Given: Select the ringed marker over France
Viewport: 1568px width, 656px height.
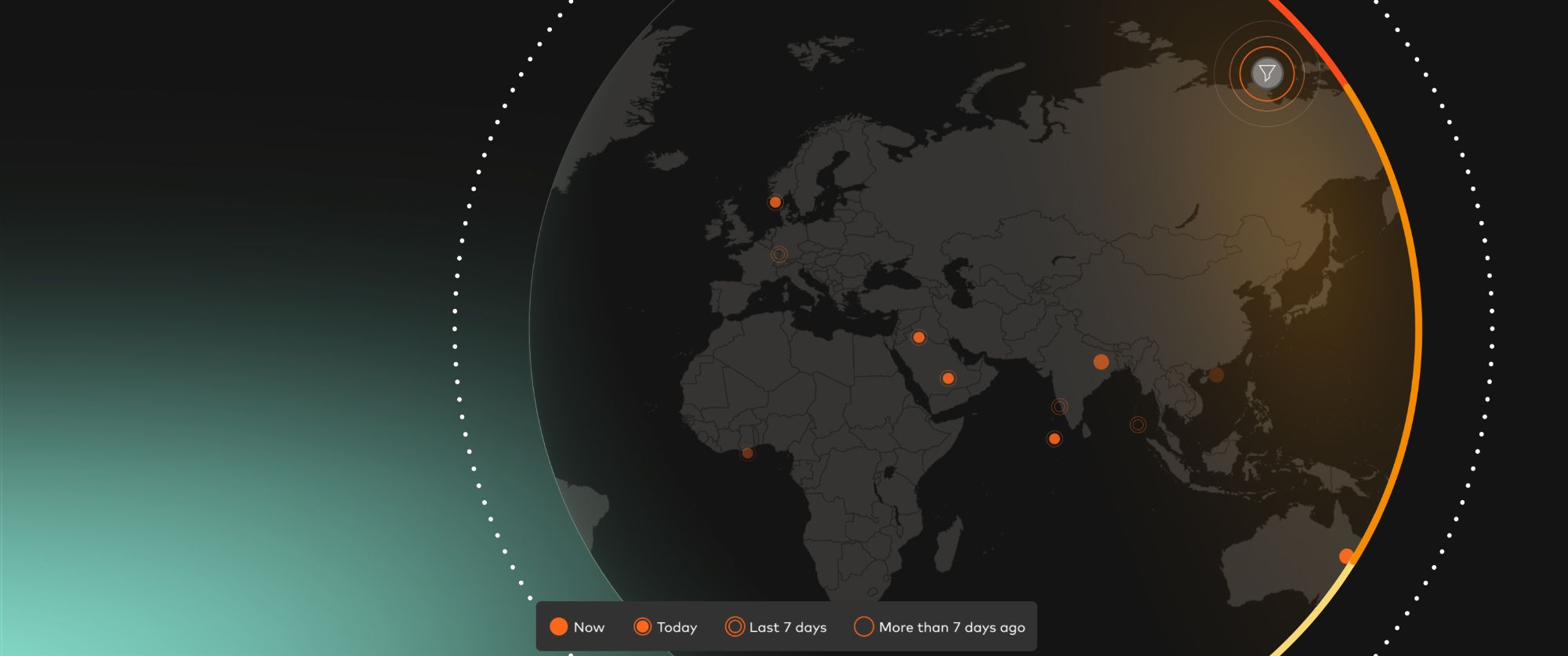Looking at the screenshot, I should coord(779,254).
